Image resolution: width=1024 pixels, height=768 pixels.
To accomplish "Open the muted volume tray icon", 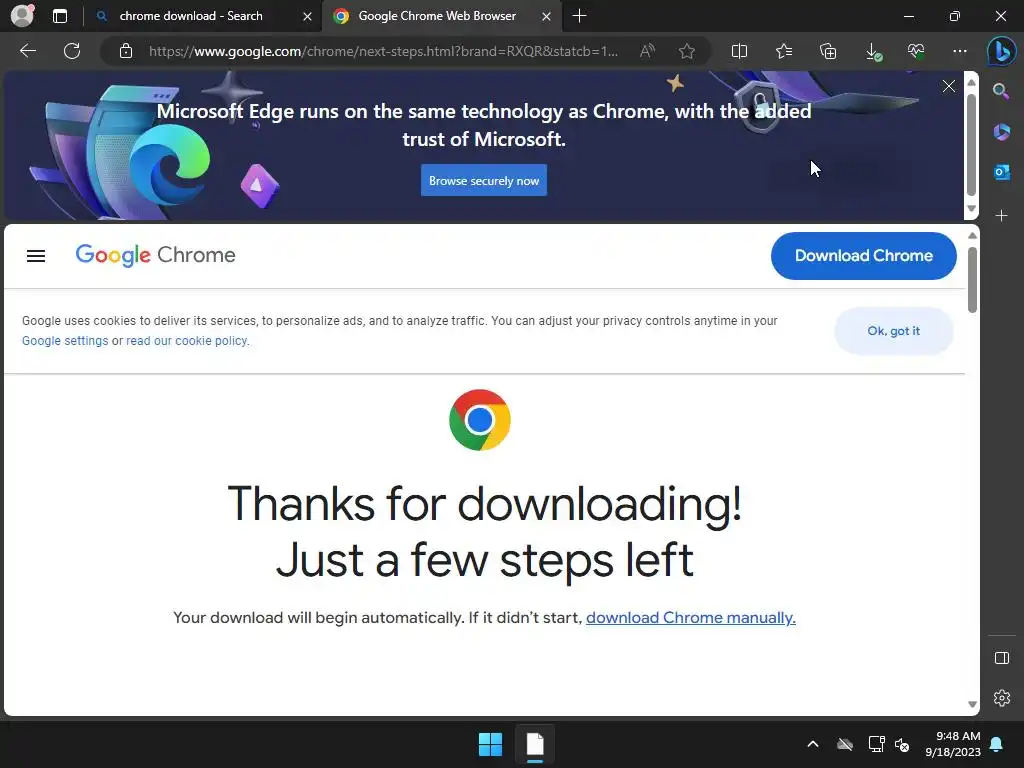I will (903, 744).
